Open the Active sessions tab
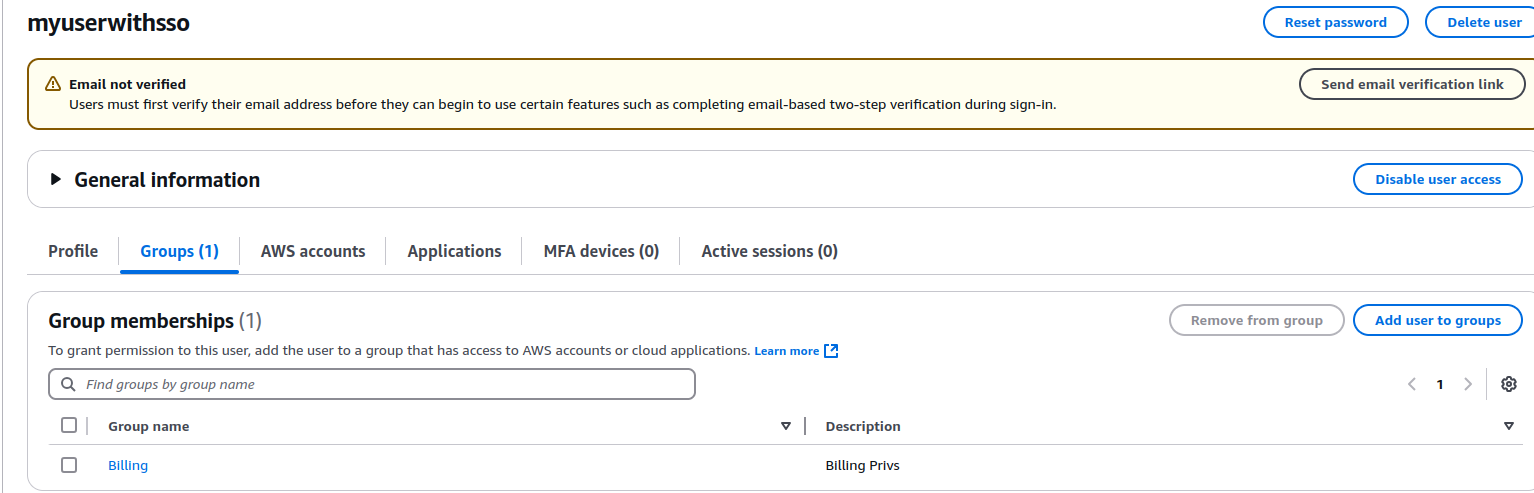Screen dimensions: 1534x493 click(769, 251)
